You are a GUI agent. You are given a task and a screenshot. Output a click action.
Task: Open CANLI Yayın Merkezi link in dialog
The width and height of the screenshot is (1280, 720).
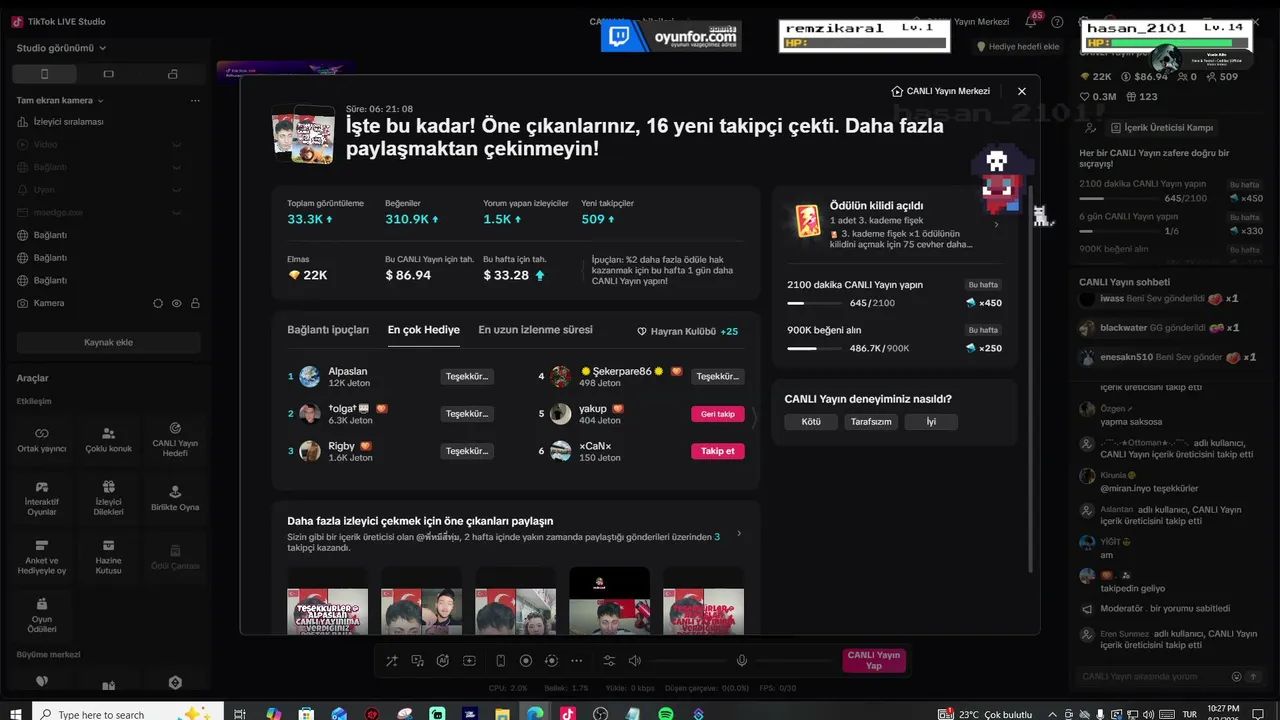[x=940, y=91]
